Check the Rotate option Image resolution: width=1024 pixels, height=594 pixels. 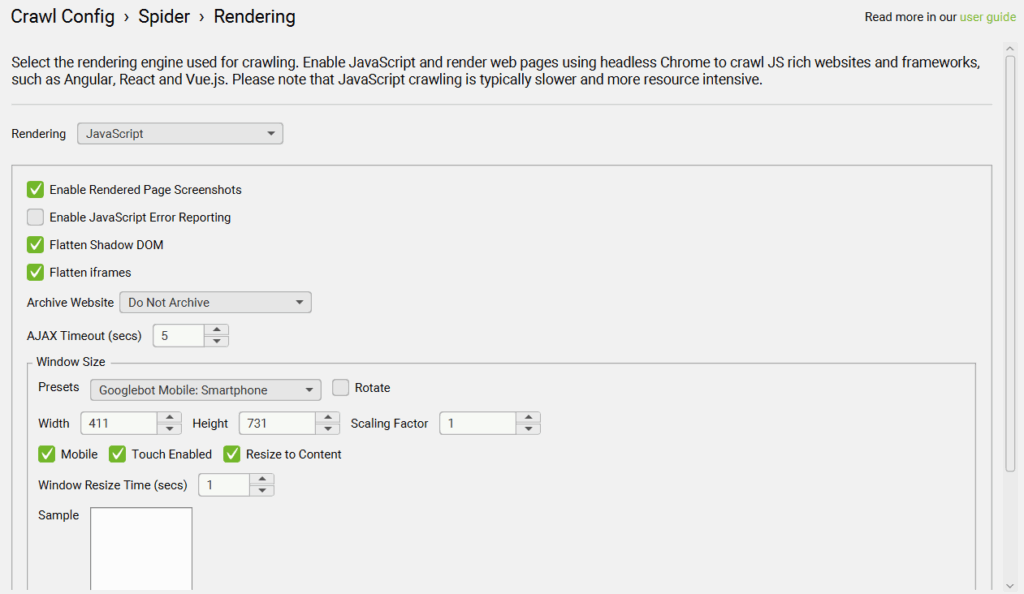pyautogui.click(x=340, y=387)
